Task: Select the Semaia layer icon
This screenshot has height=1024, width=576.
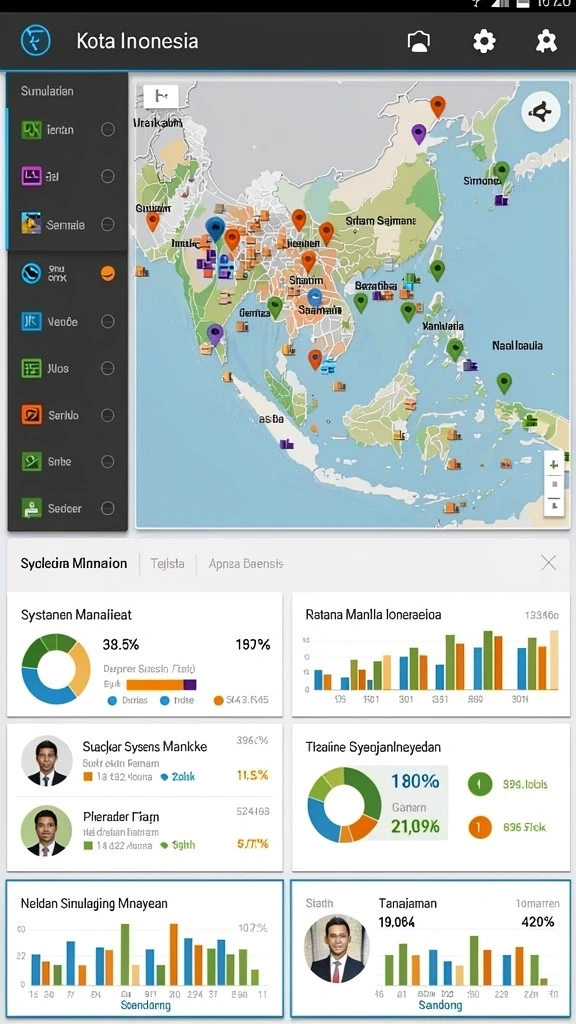Action: pos(31,224)
